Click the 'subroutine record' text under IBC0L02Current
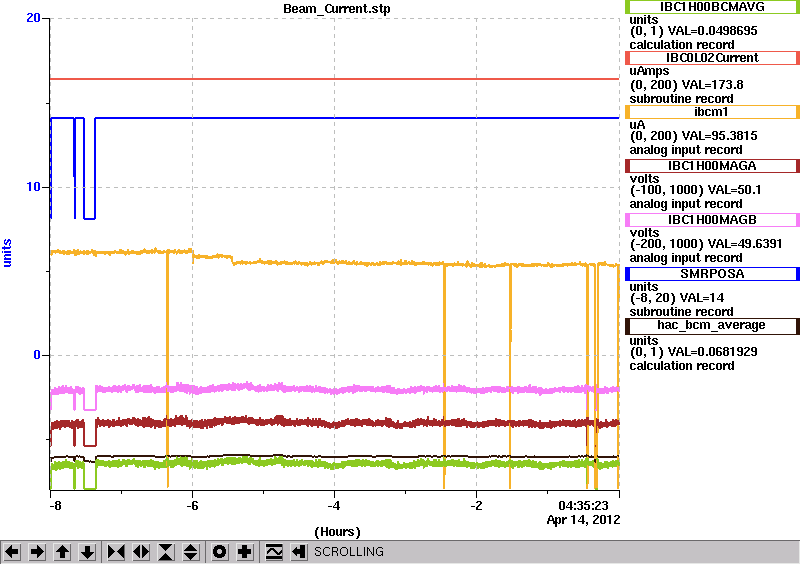Image resolution: width=800 pixels, height=564 pixels. (681, 99)
